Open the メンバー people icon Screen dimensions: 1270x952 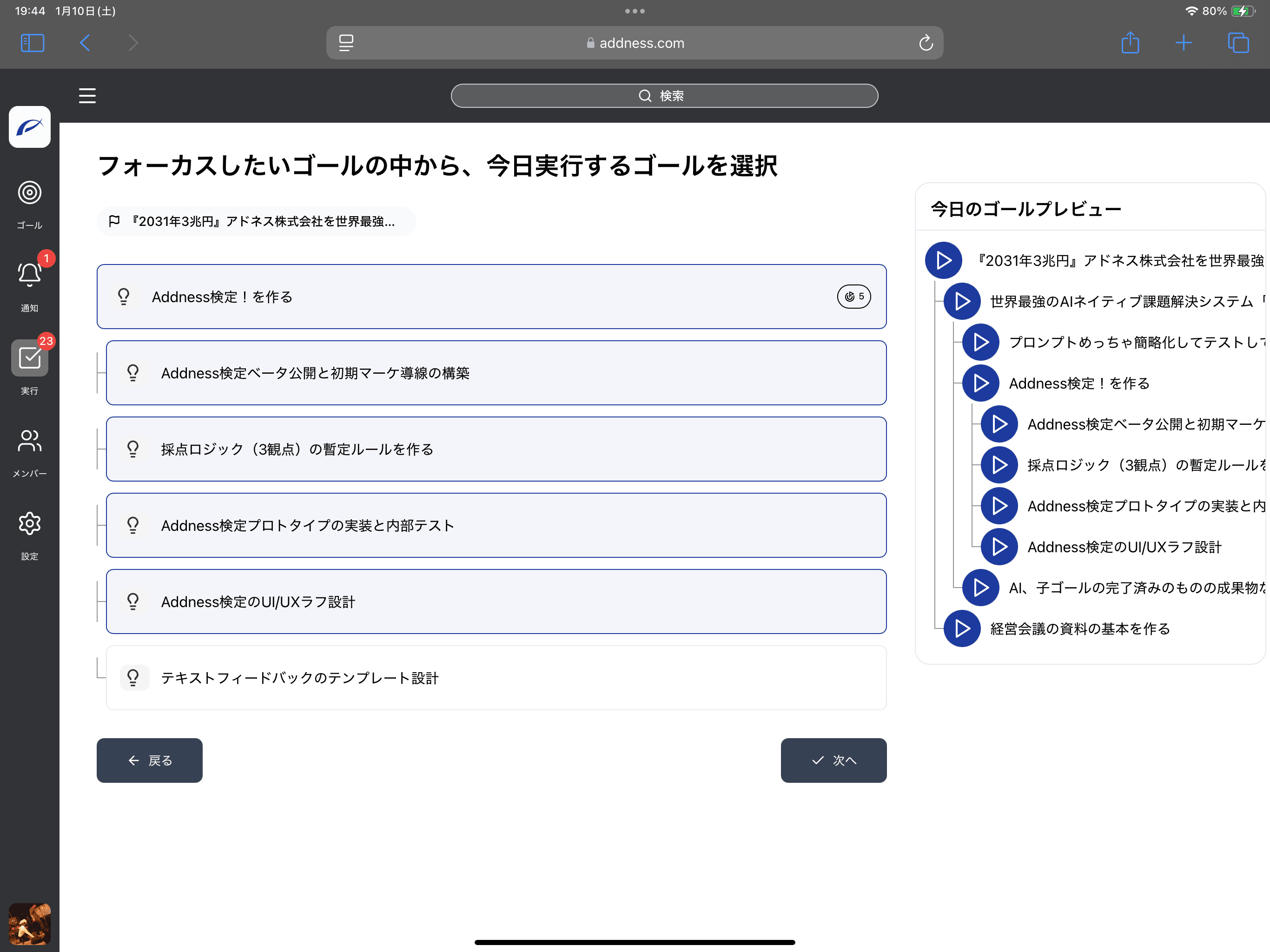29,441
